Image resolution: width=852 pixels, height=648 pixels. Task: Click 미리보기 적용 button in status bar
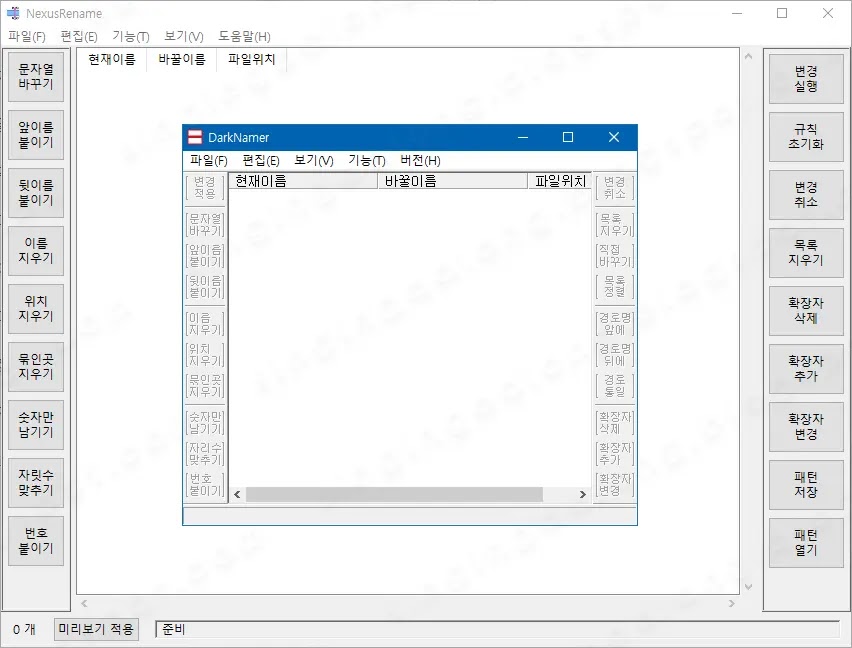pyautogui.click(x=96, y=629)
